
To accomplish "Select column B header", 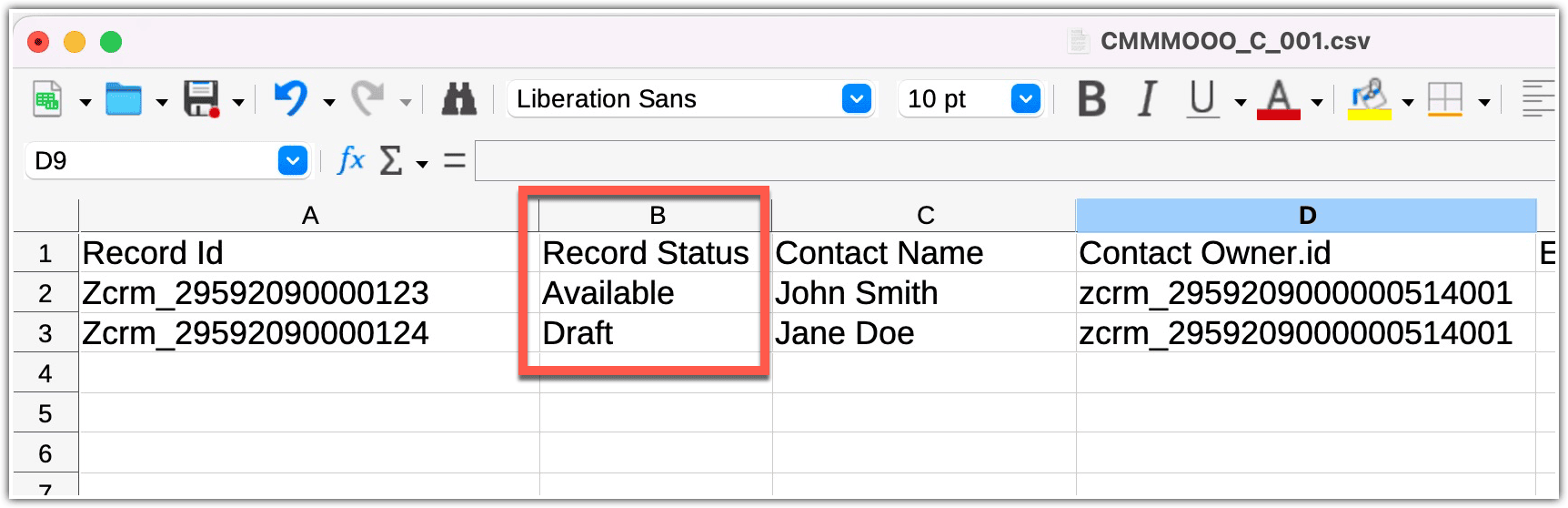I will point(657,216).
